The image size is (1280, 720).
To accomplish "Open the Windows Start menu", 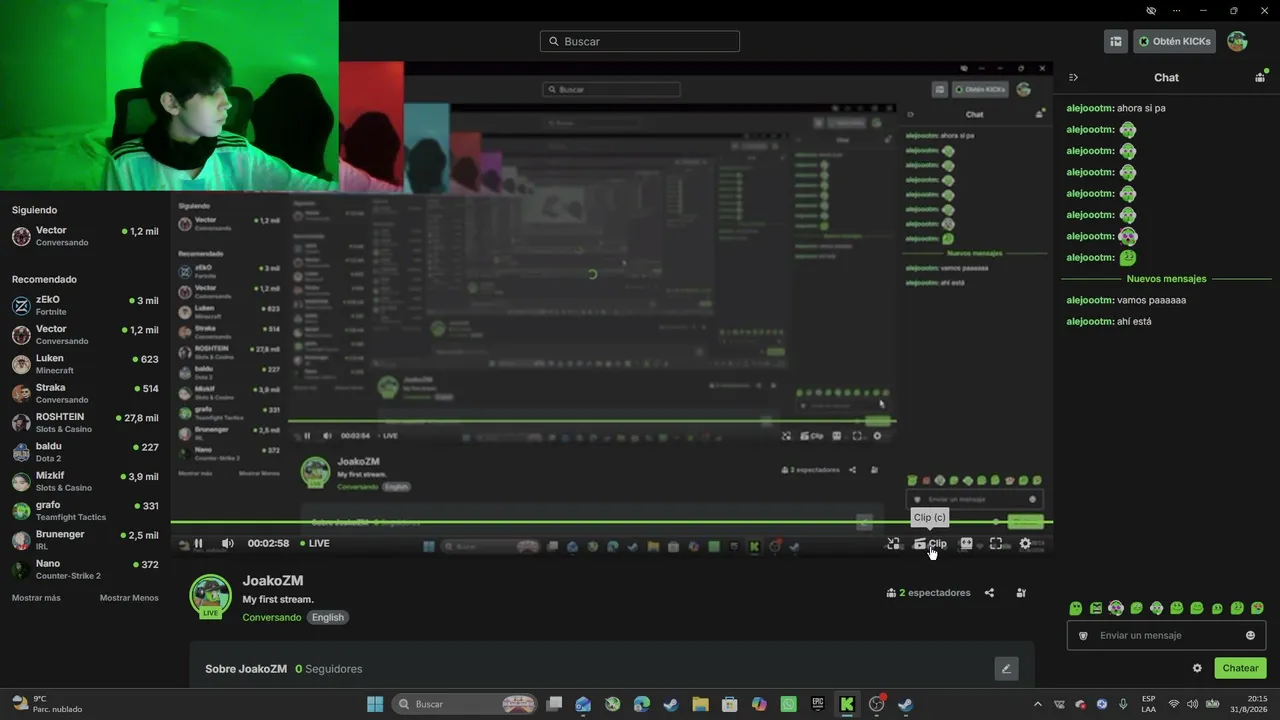I will 375,704.
